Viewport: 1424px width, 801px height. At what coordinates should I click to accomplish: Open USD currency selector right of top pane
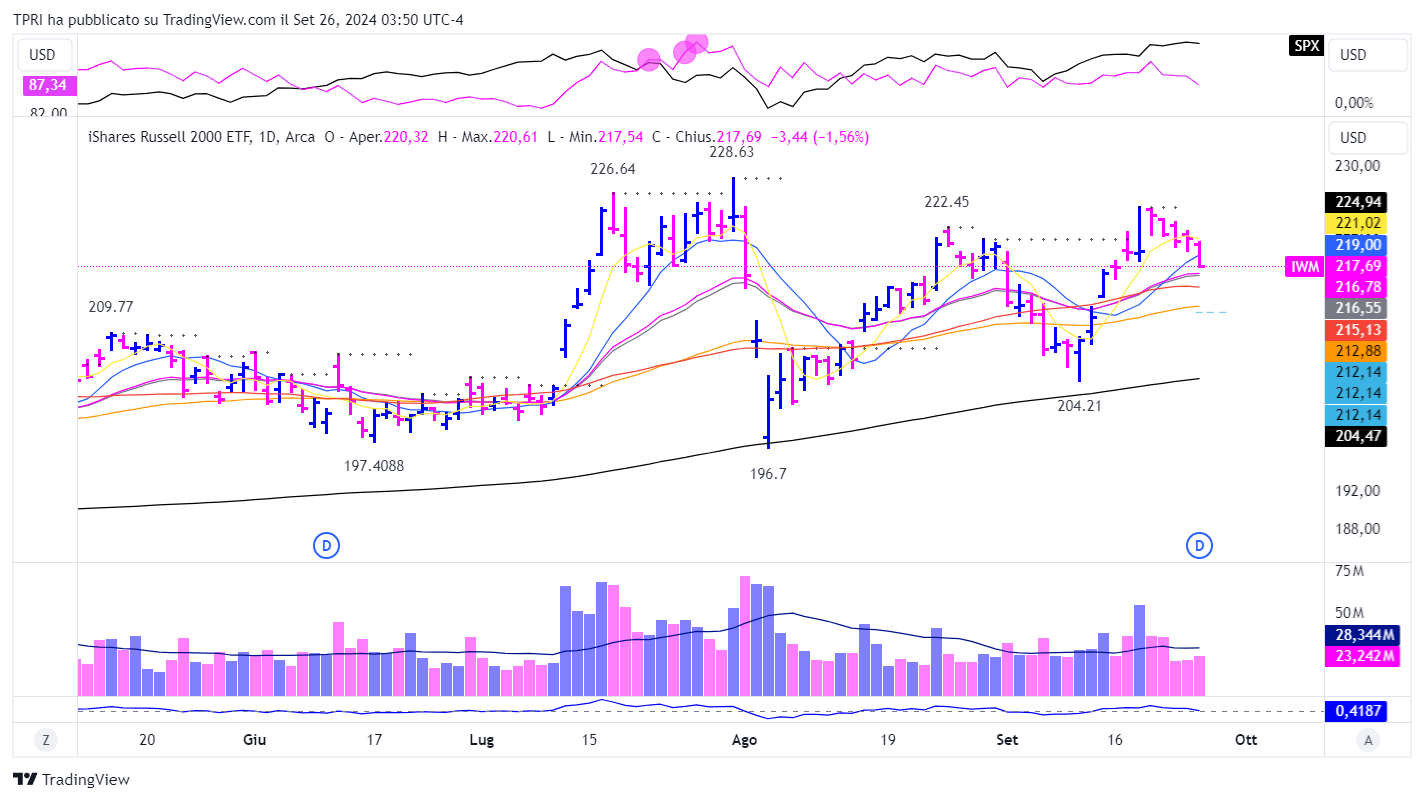coord(1354,54)
